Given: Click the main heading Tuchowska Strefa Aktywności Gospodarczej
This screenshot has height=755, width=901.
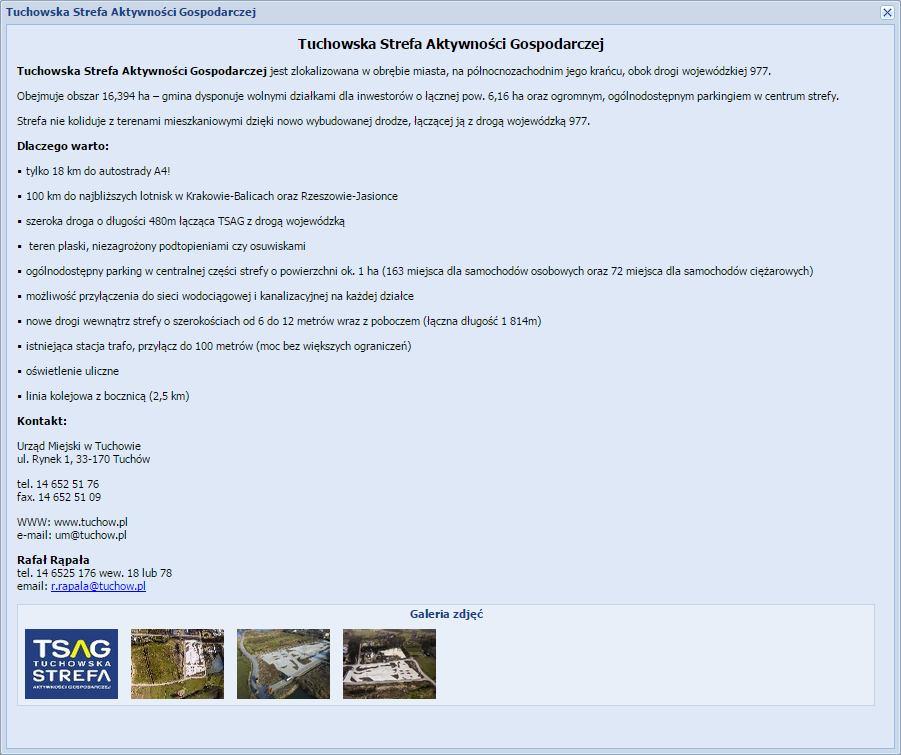Looking at the screenshot, I should [x=450, y=44].
